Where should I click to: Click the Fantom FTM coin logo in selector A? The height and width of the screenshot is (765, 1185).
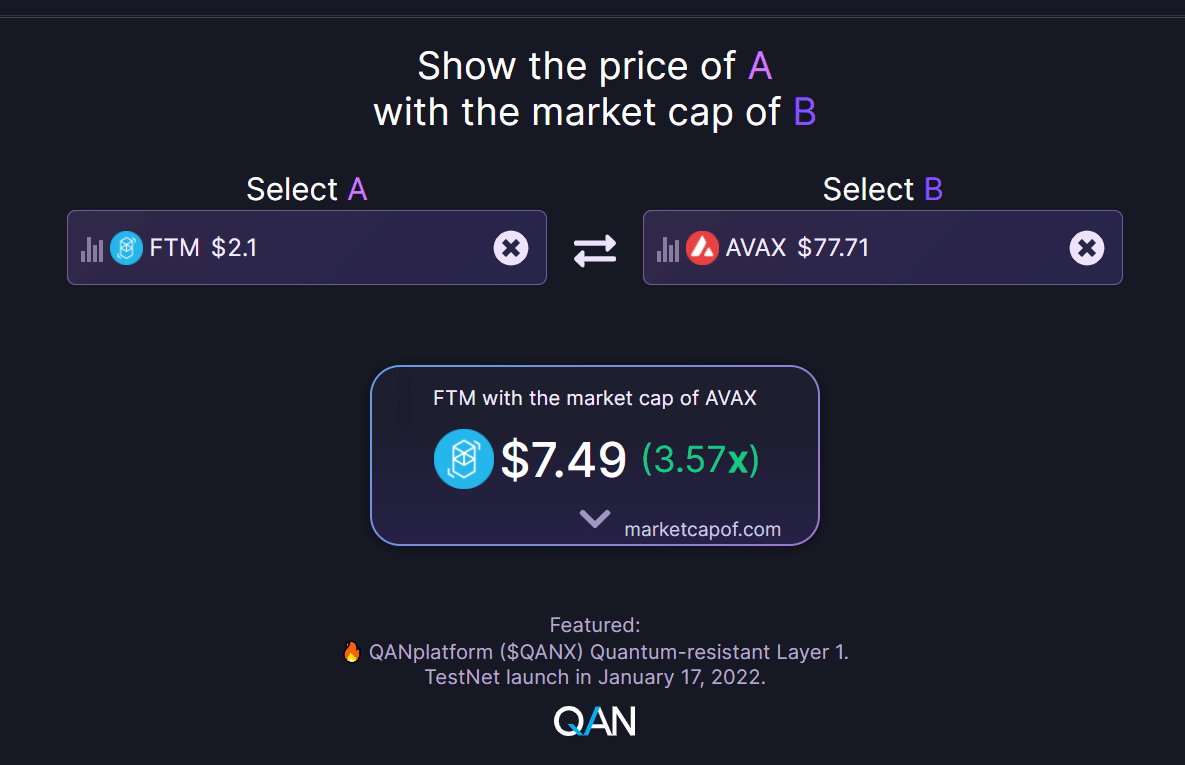coord(126,247)
